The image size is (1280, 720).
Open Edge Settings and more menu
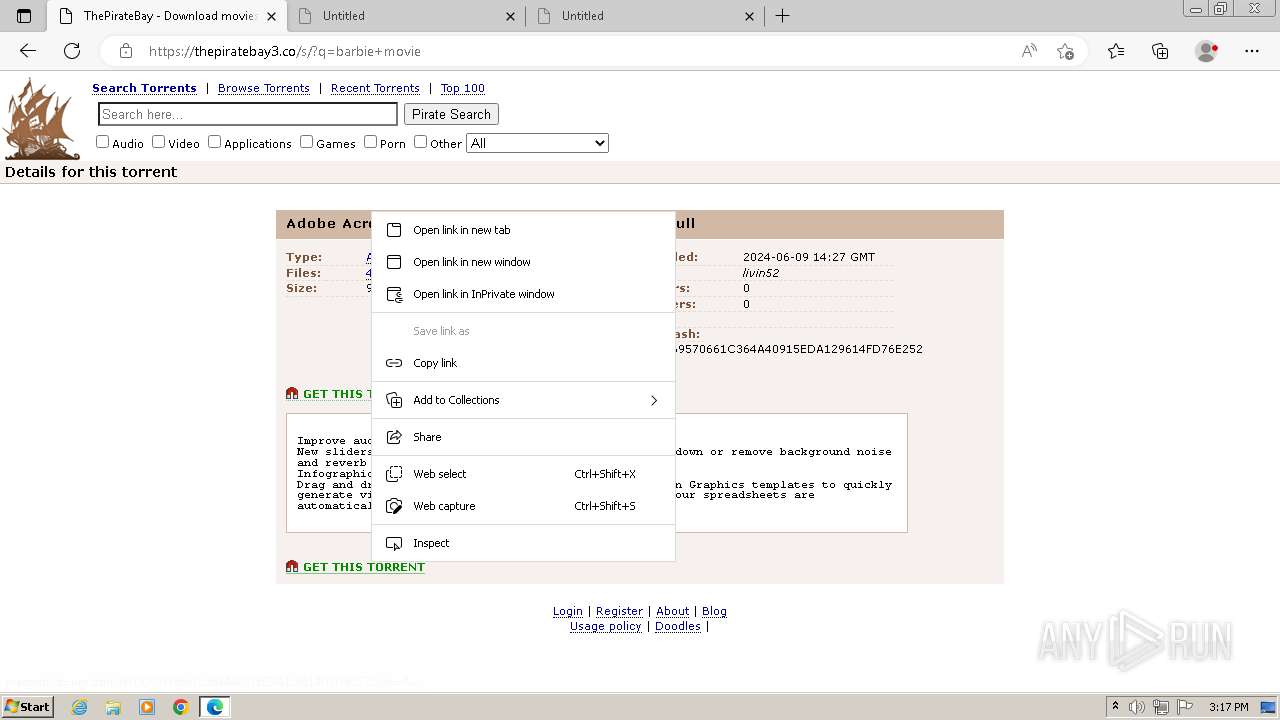1252,51
